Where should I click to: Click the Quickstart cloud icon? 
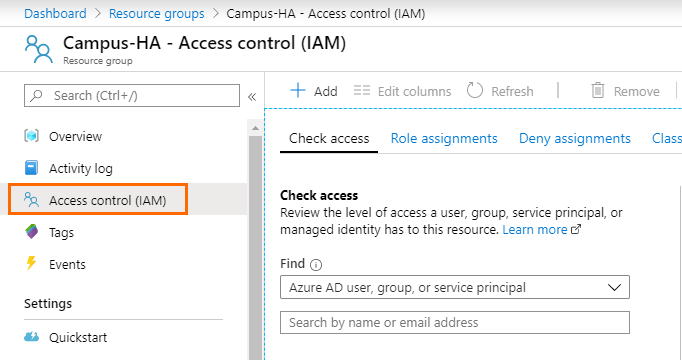pyautogui.click(x=31, y=337)
